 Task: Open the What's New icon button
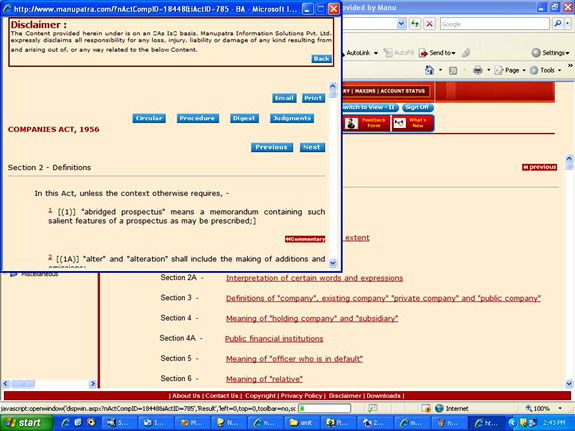pyautogui.click(x=412, y=123)
